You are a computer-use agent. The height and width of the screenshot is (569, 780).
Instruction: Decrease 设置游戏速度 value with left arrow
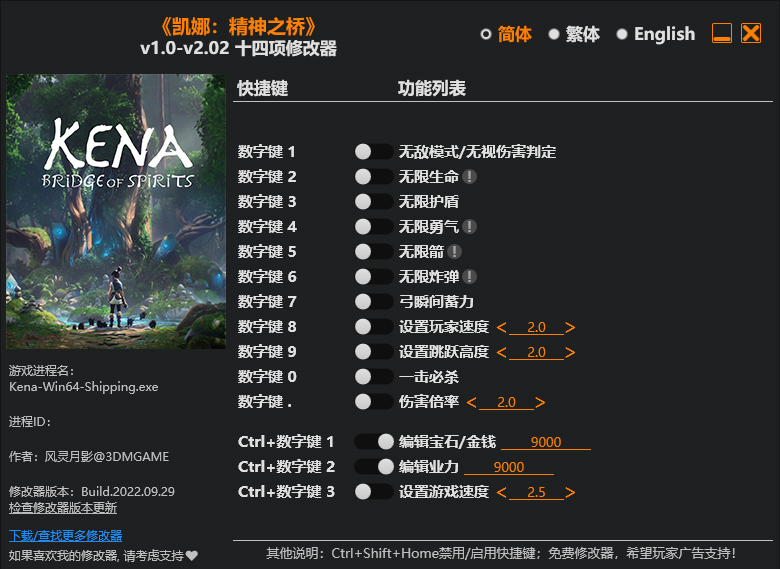(501, 492)
